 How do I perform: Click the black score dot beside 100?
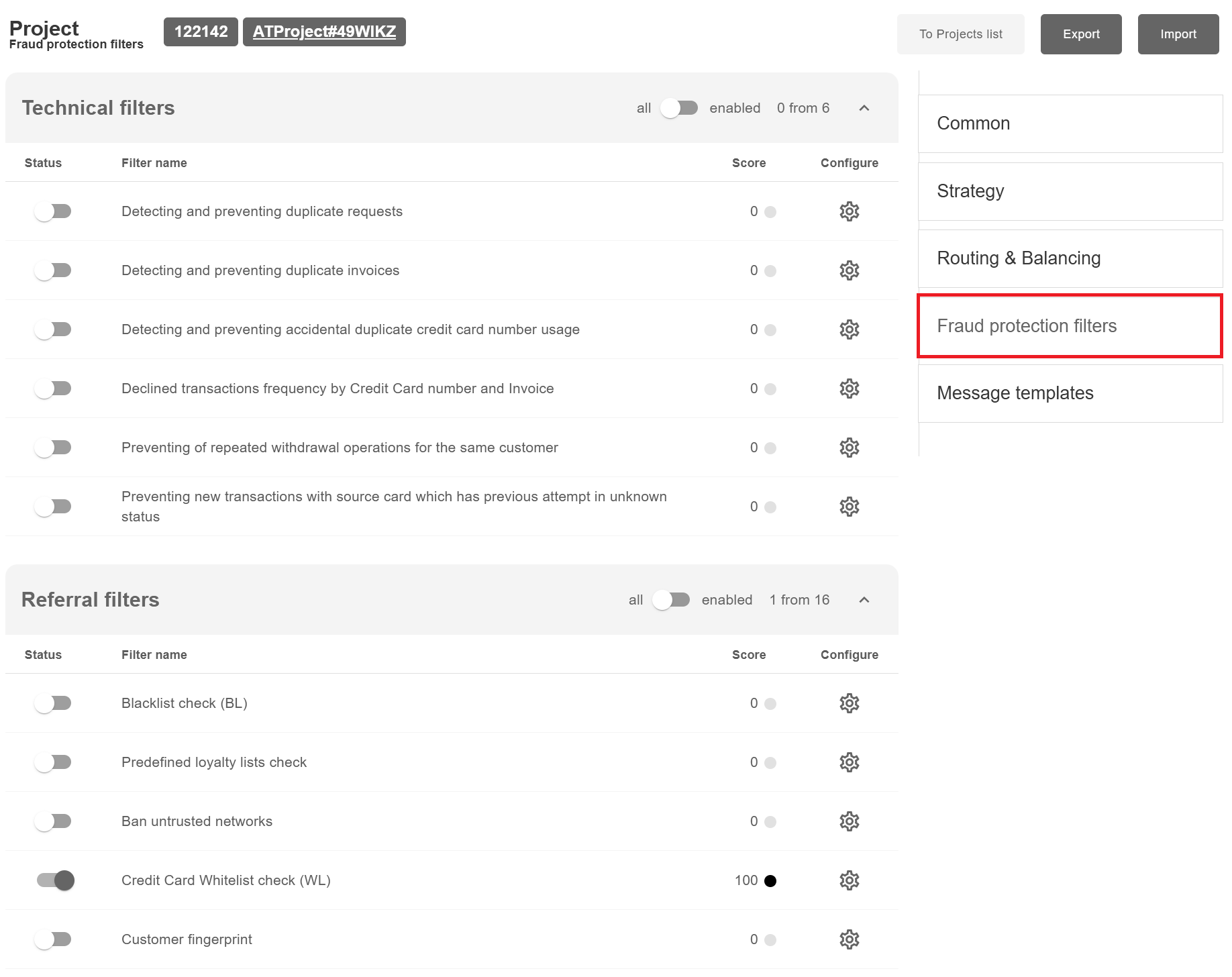point(770,881)
